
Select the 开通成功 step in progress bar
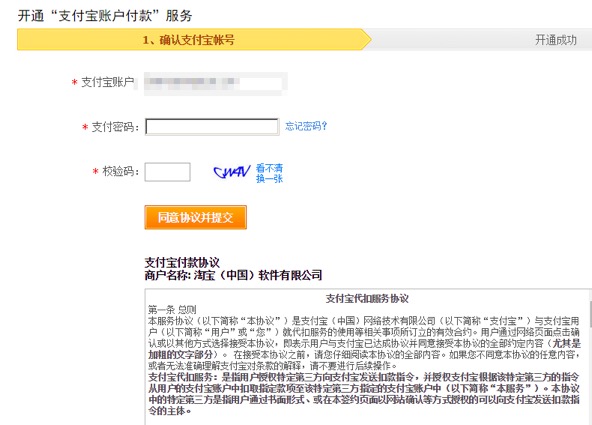coord(555,40)
